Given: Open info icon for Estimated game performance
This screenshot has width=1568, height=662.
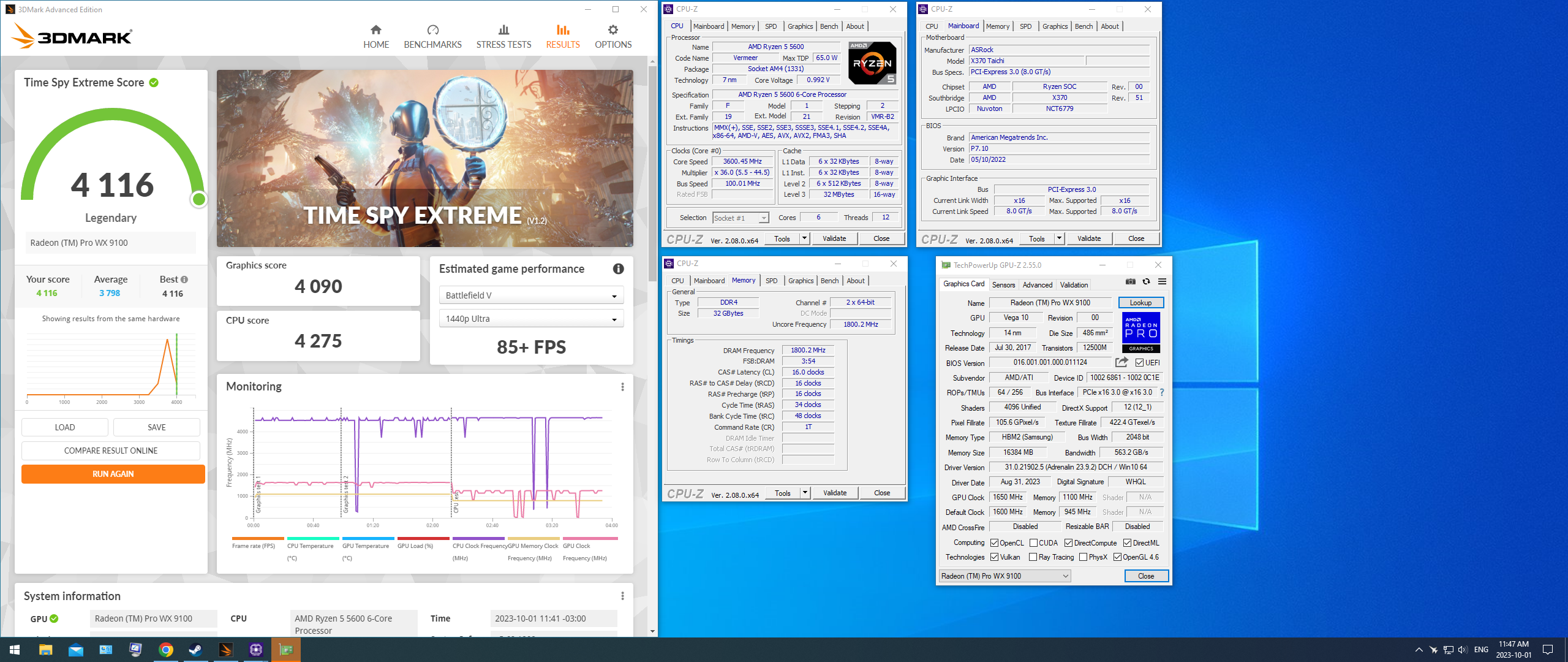Looking at the screenshot, I should coord(619,269).
